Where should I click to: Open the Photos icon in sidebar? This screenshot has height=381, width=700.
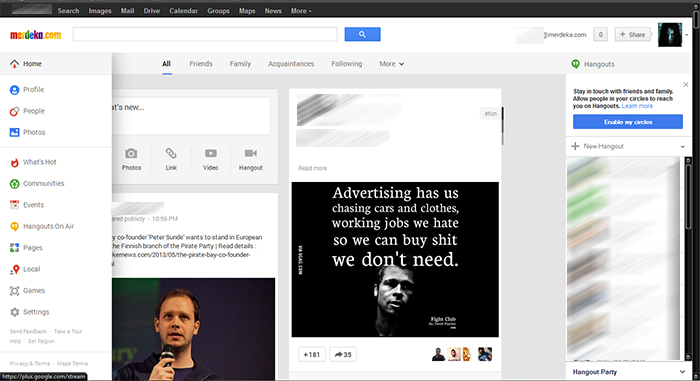tap(15, 133)
